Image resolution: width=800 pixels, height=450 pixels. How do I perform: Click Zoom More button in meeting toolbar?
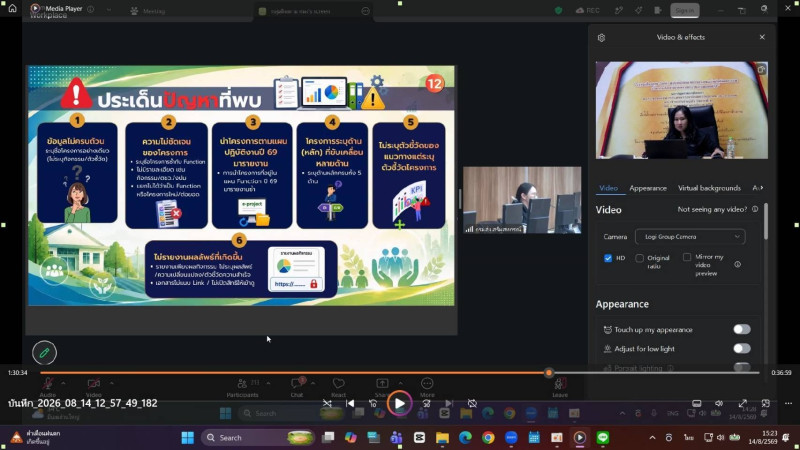(427, 387)
